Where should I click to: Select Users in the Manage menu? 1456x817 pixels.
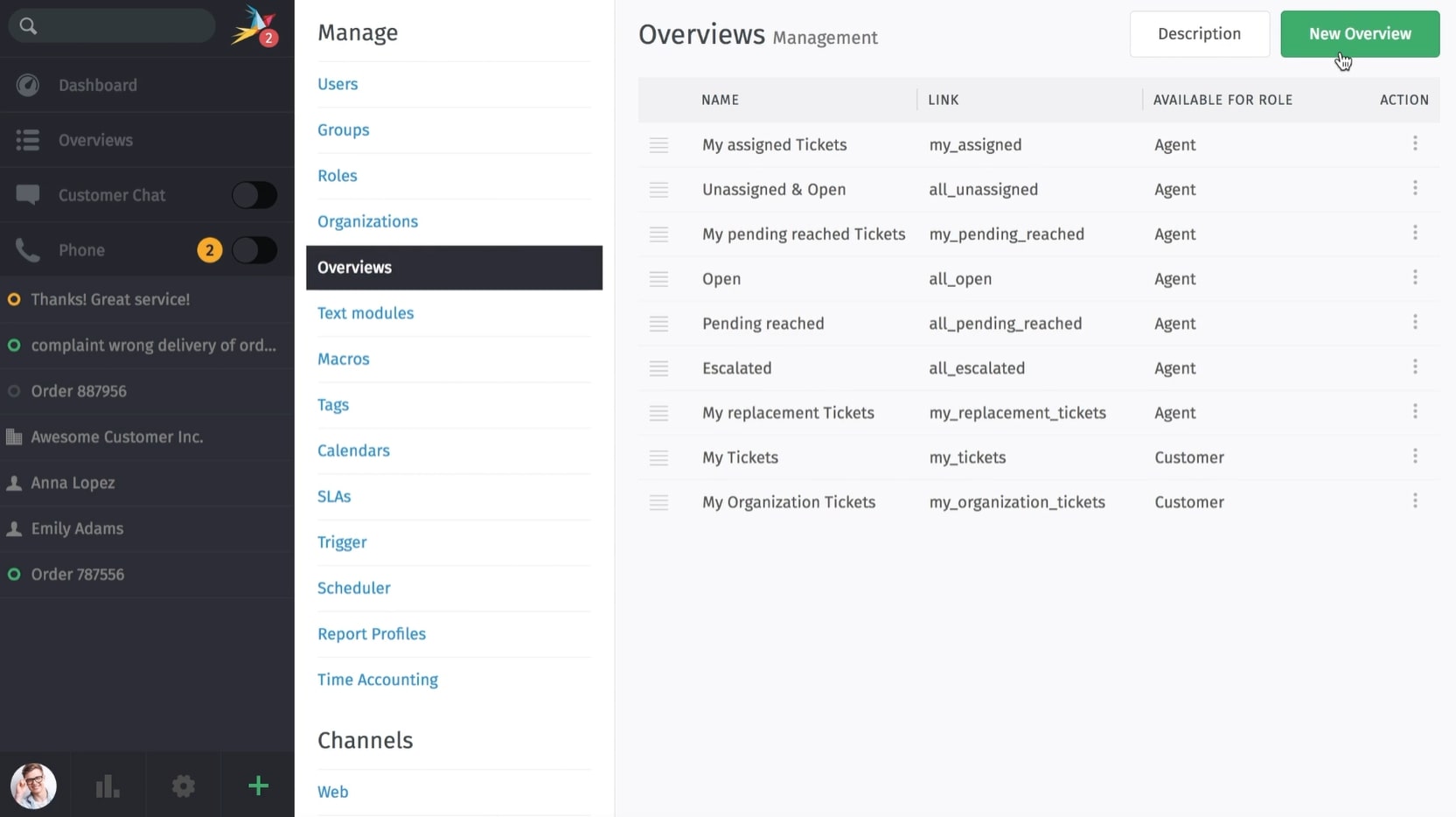pyautogui.click(x=338, y=84)
